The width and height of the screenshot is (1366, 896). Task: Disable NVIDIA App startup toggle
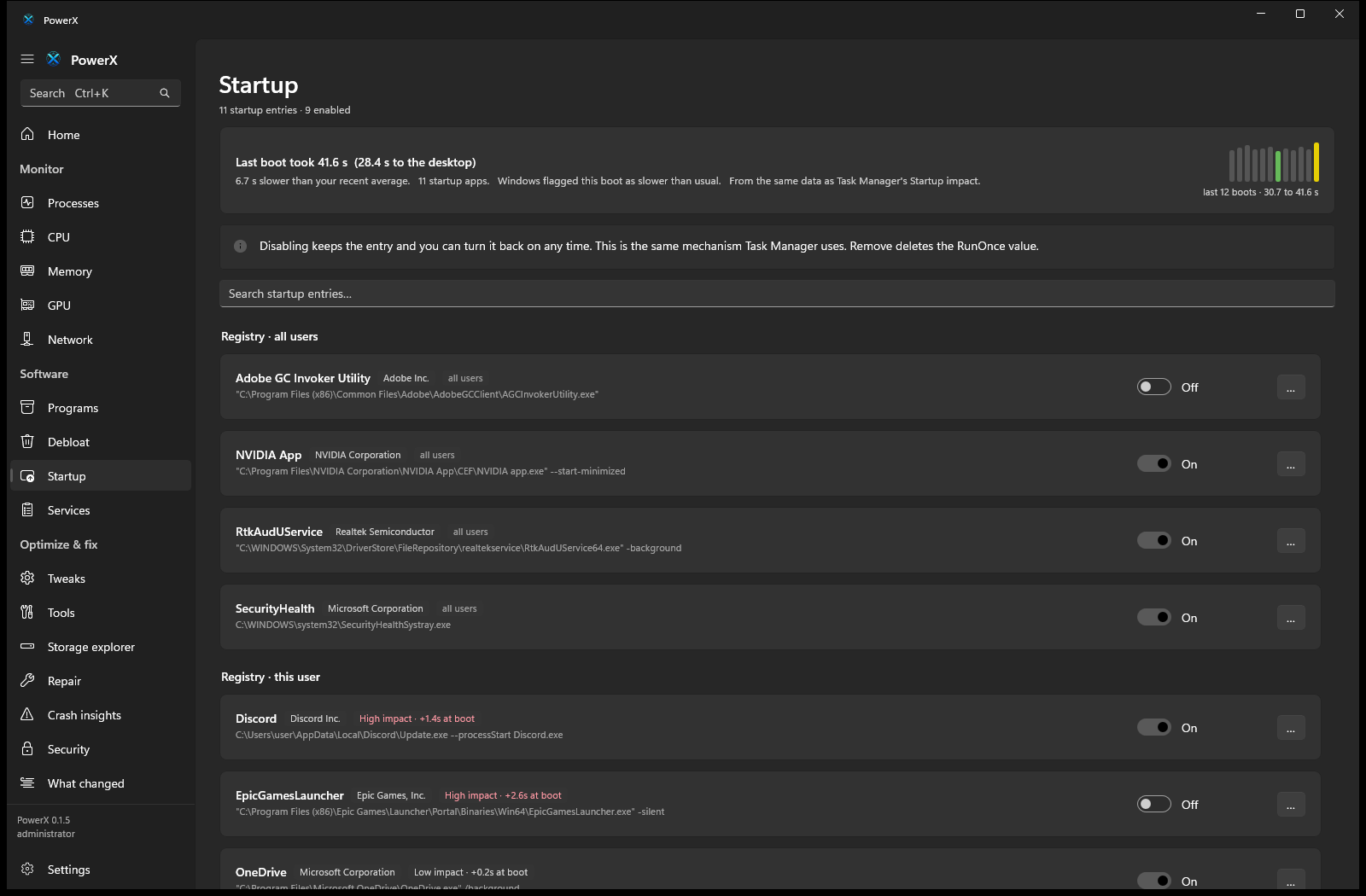[1153, 464]
